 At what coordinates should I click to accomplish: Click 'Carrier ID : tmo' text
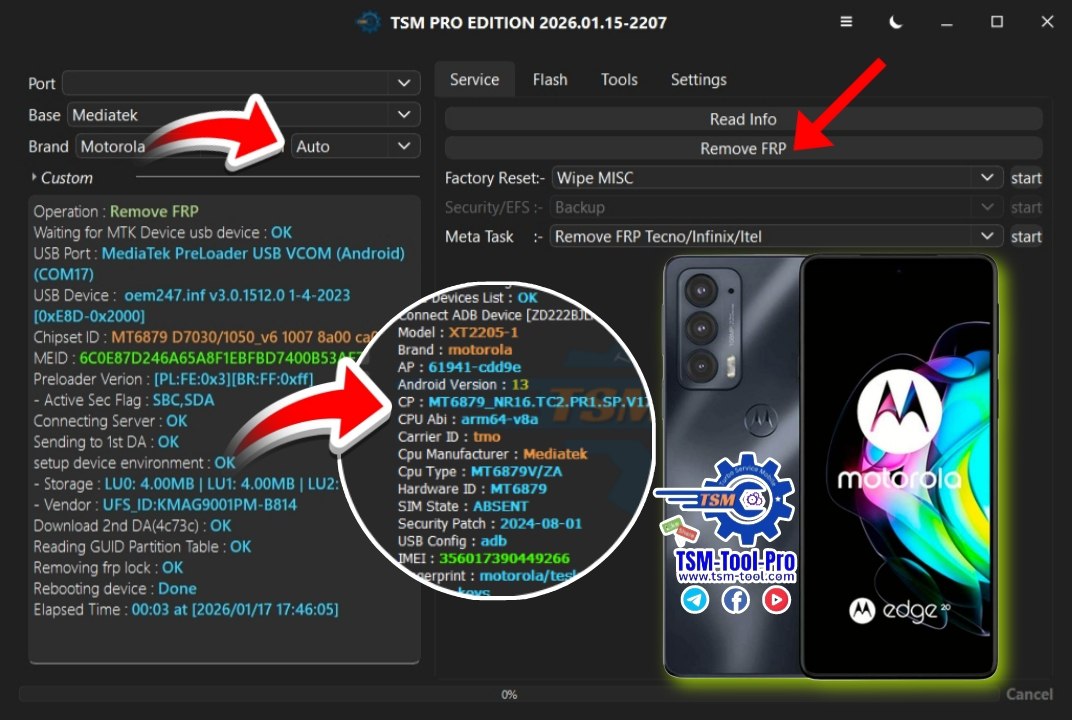[449, 436]
